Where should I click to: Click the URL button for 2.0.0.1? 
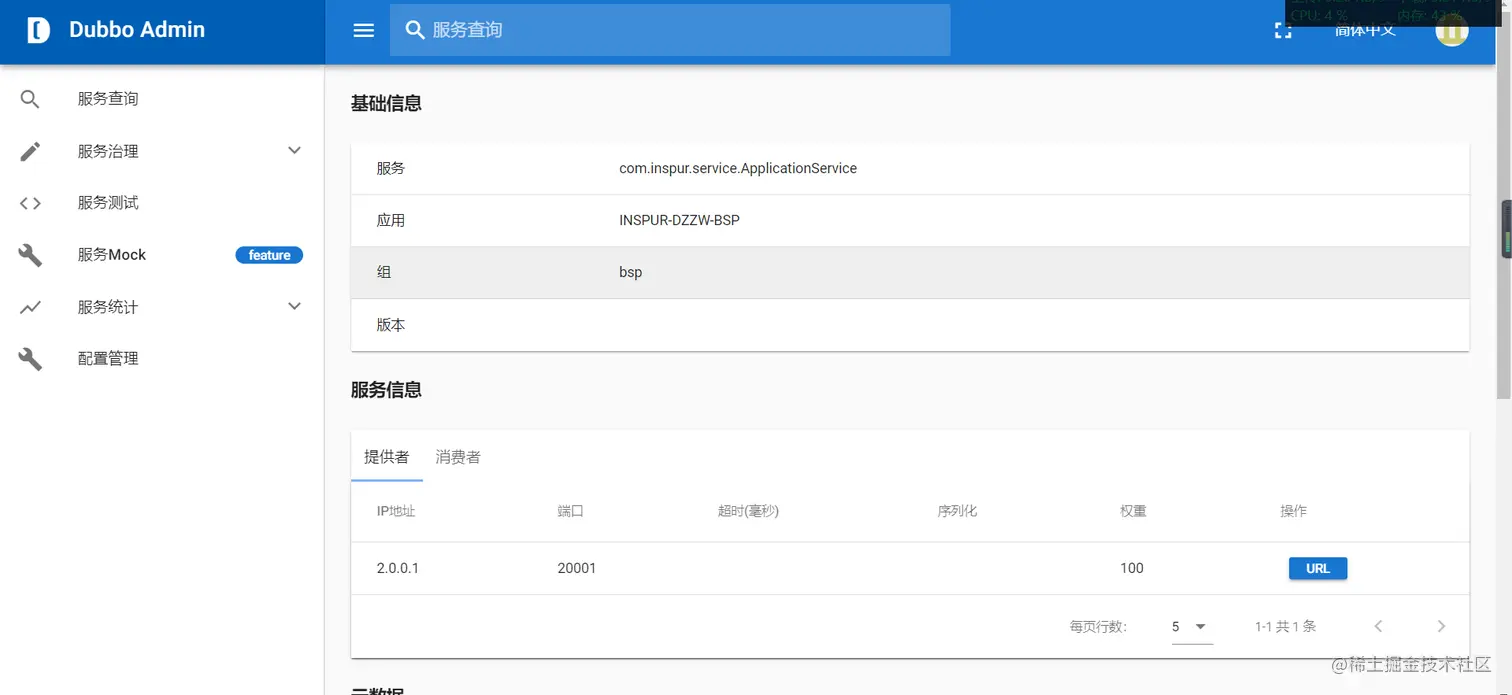pyautogui.click(x=1318, y=568)
